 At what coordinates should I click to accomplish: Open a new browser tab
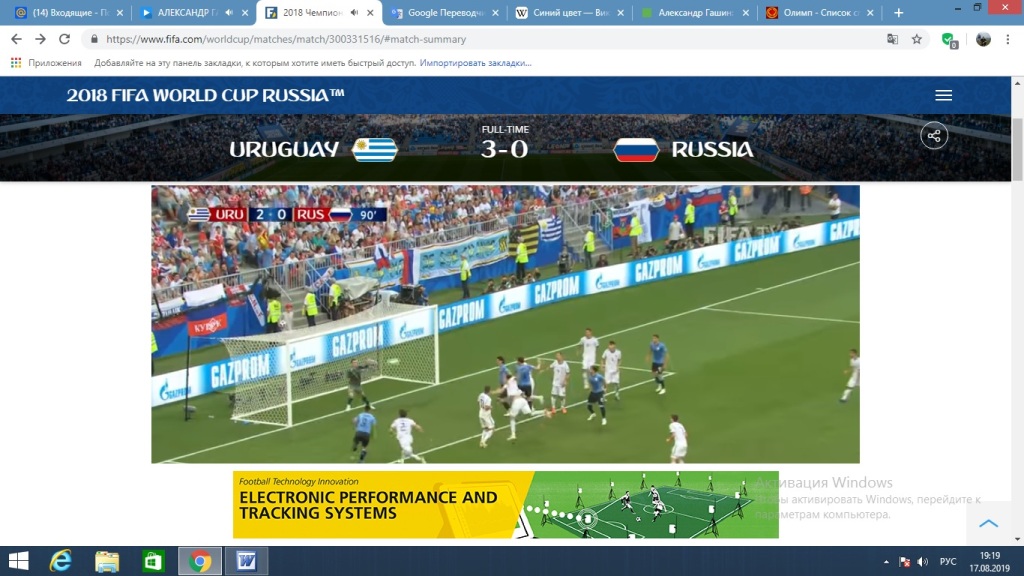(899, 12)
